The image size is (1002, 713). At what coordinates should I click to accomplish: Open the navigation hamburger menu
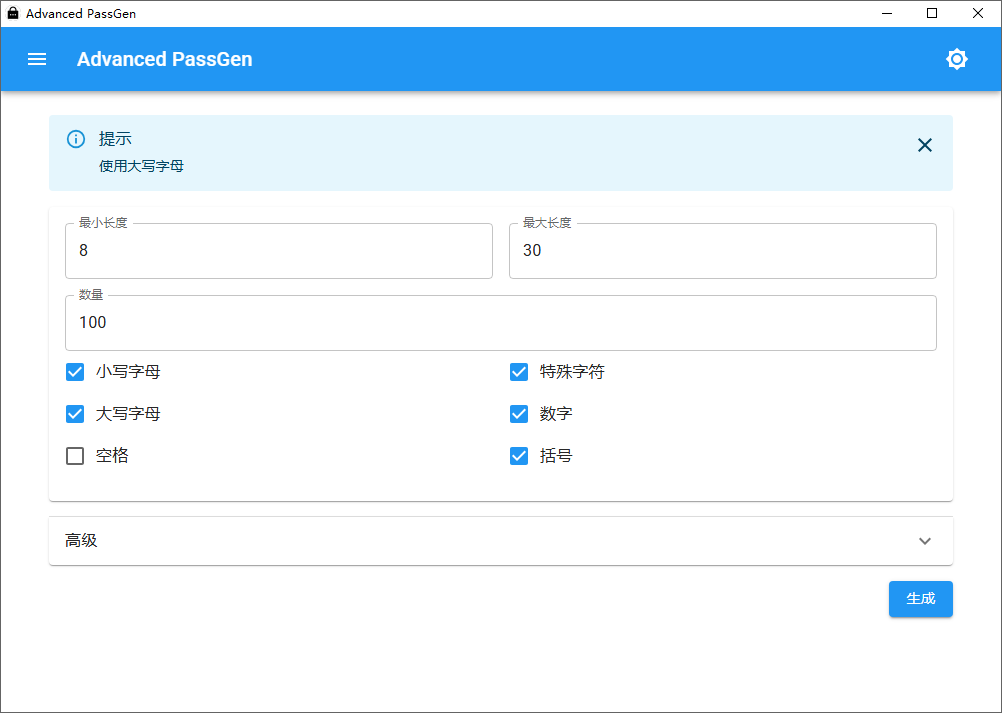click(37, 59)
